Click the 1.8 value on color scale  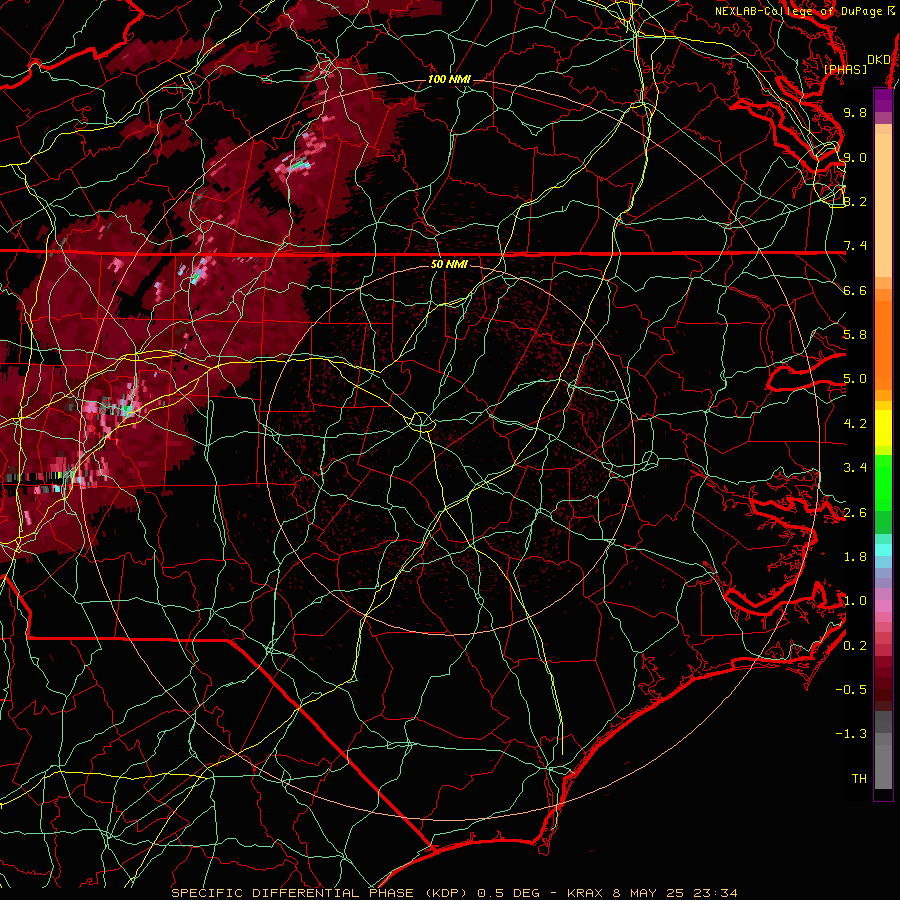pos(855,557)
